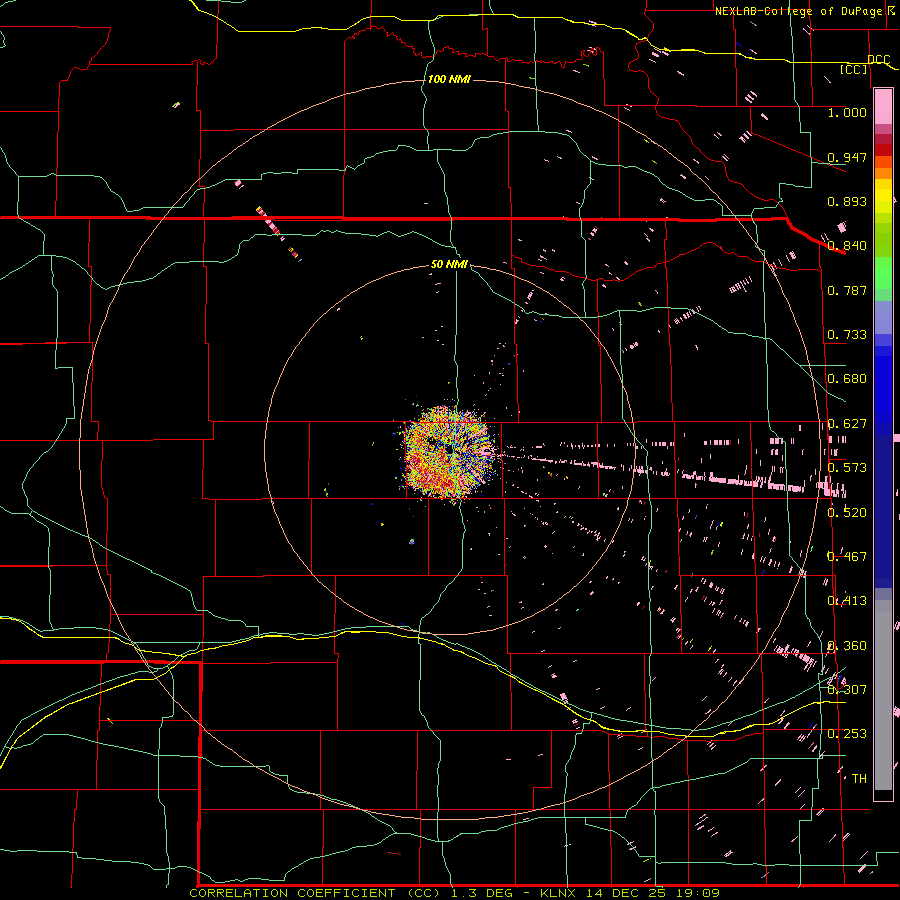Pick the pink segment of the color bar
Screen dimensions: 900x900
[x=883, y=107]
